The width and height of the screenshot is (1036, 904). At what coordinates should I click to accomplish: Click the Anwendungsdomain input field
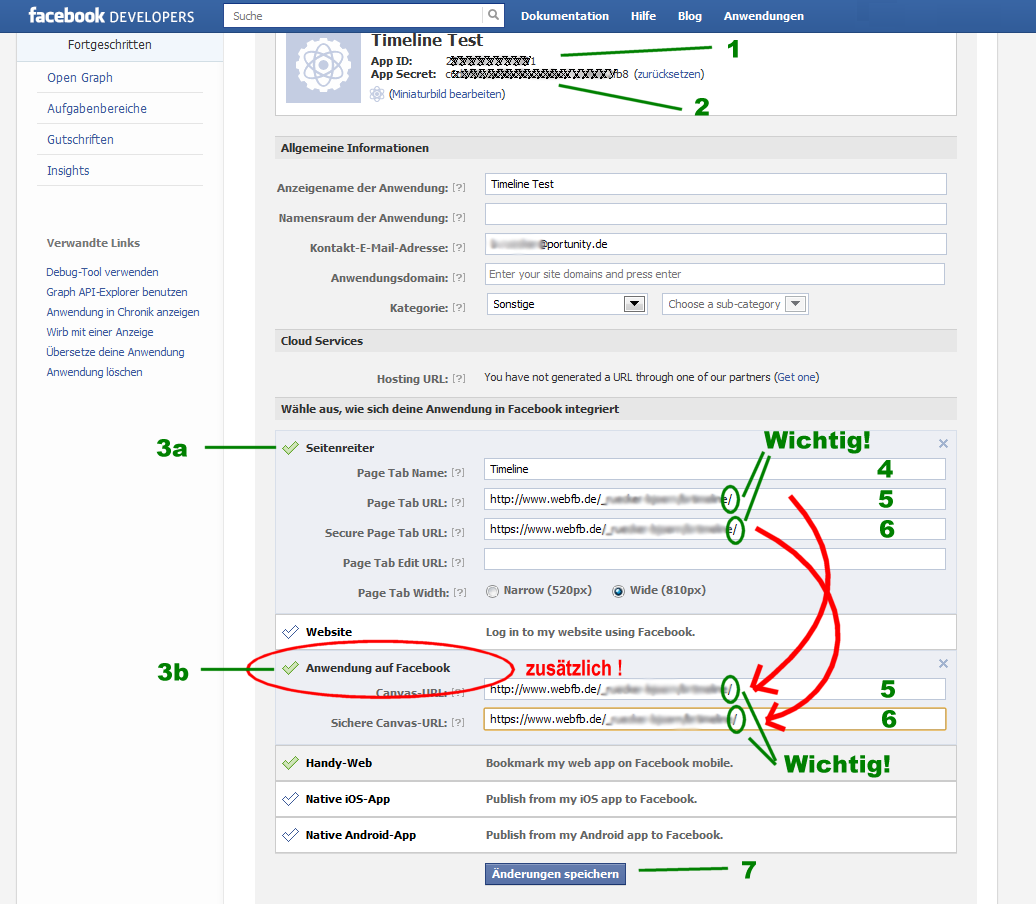coord(714,274)
